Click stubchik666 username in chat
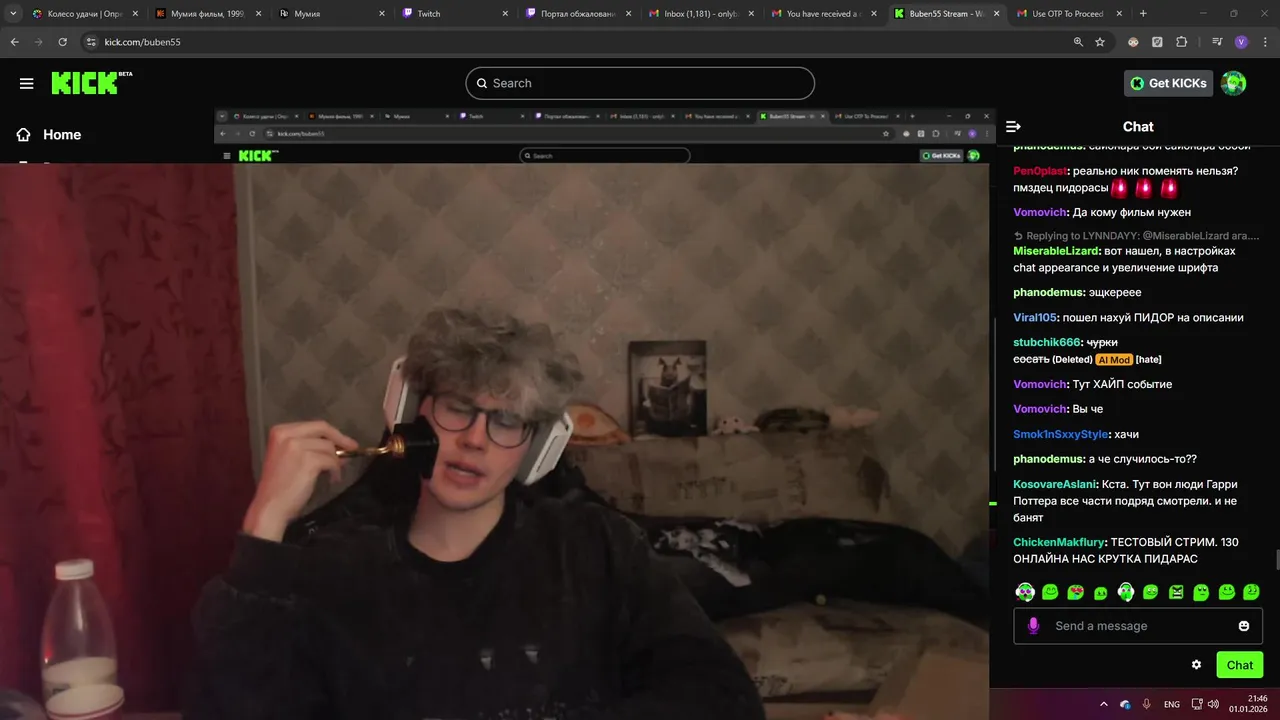 [x=1046, y=342]
